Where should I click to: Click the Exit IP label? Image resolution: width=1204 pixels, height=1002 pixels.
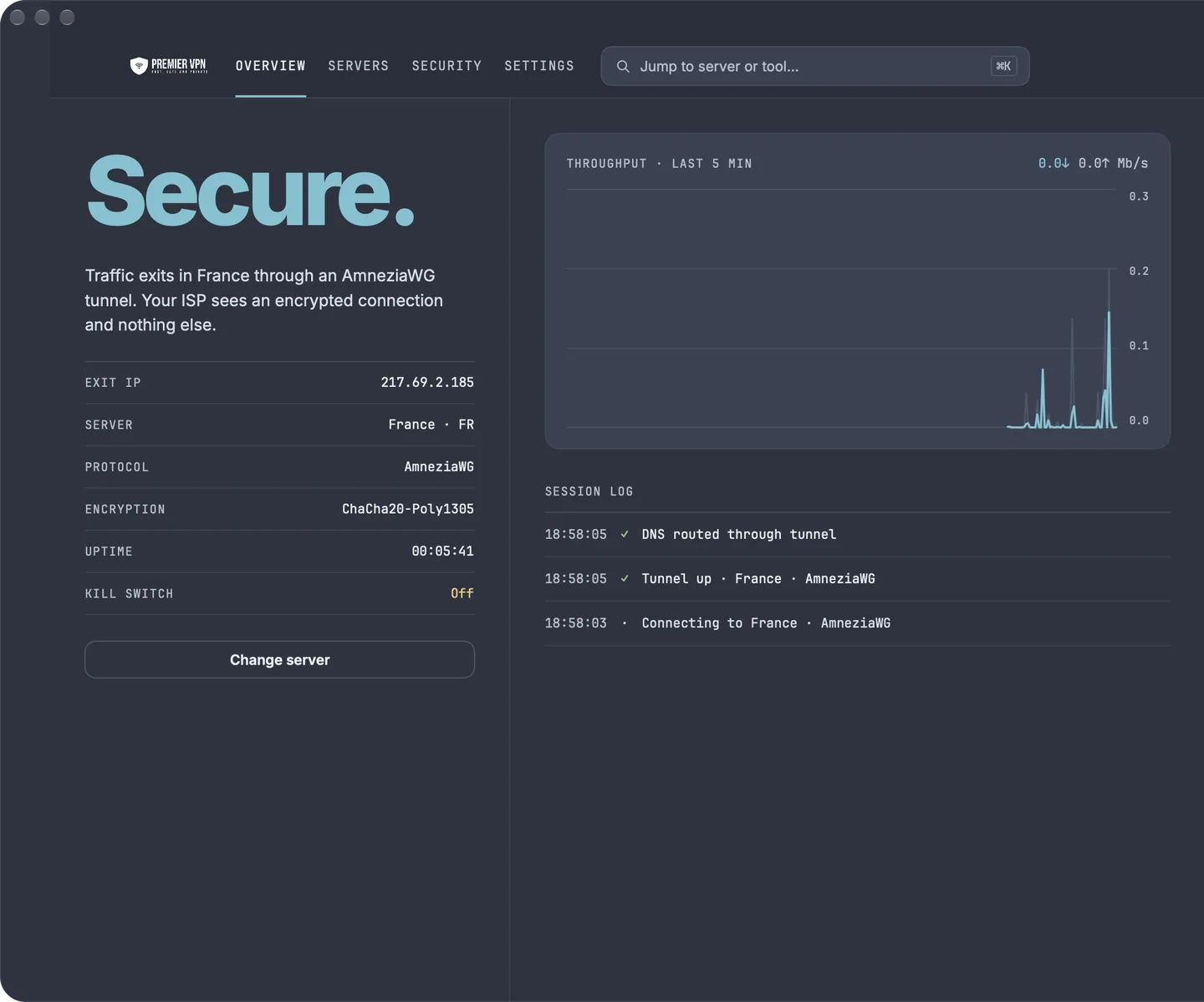[x=113, y=383]
